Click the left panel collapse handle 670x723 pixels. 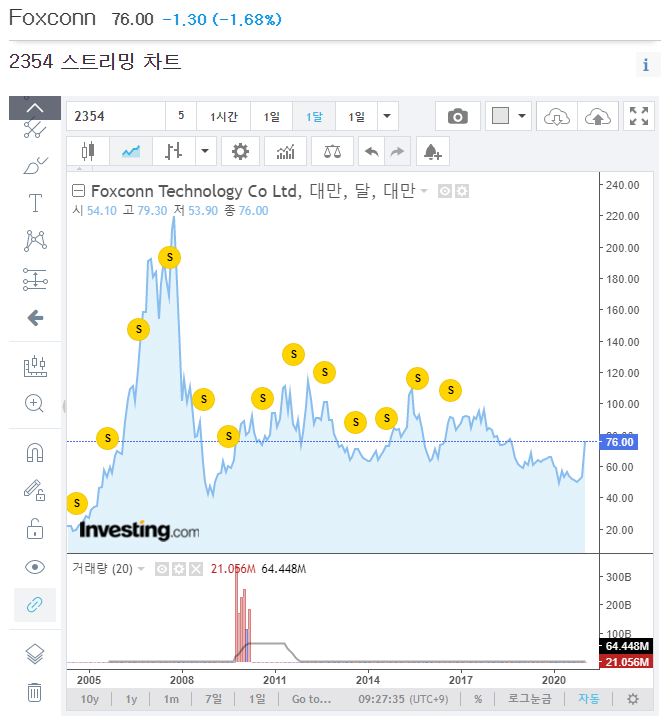[x=64, y=406]
